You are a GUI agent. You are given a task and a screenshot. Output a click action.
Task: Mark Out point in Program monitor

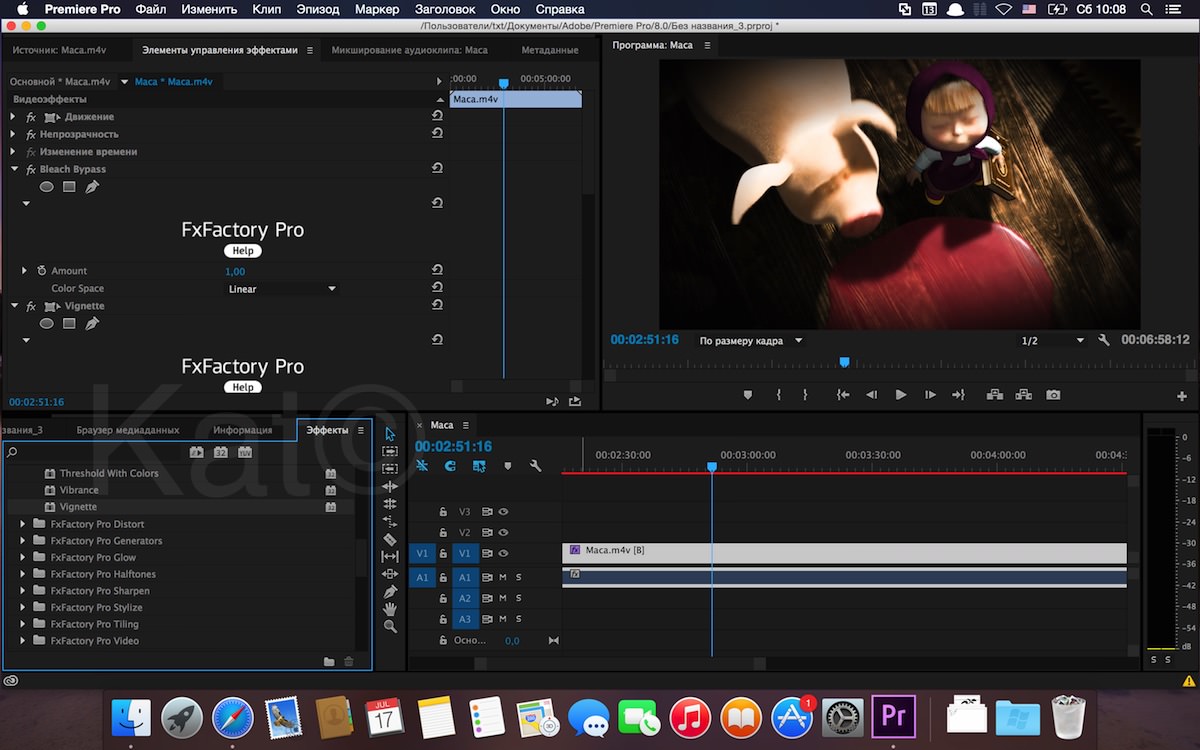pyautogui.click(x=805, y=395)
